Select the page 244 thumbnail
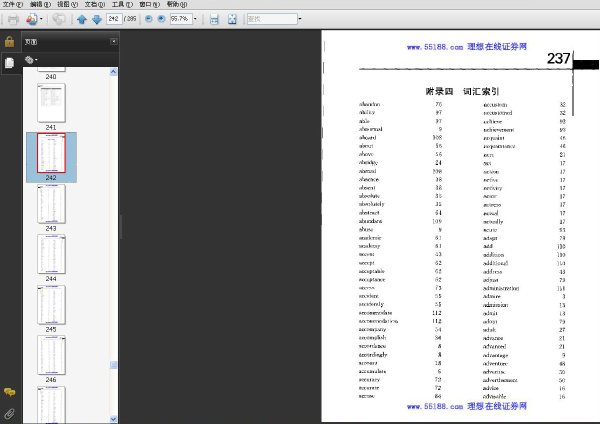600x424 pixels. pos(51,254)
